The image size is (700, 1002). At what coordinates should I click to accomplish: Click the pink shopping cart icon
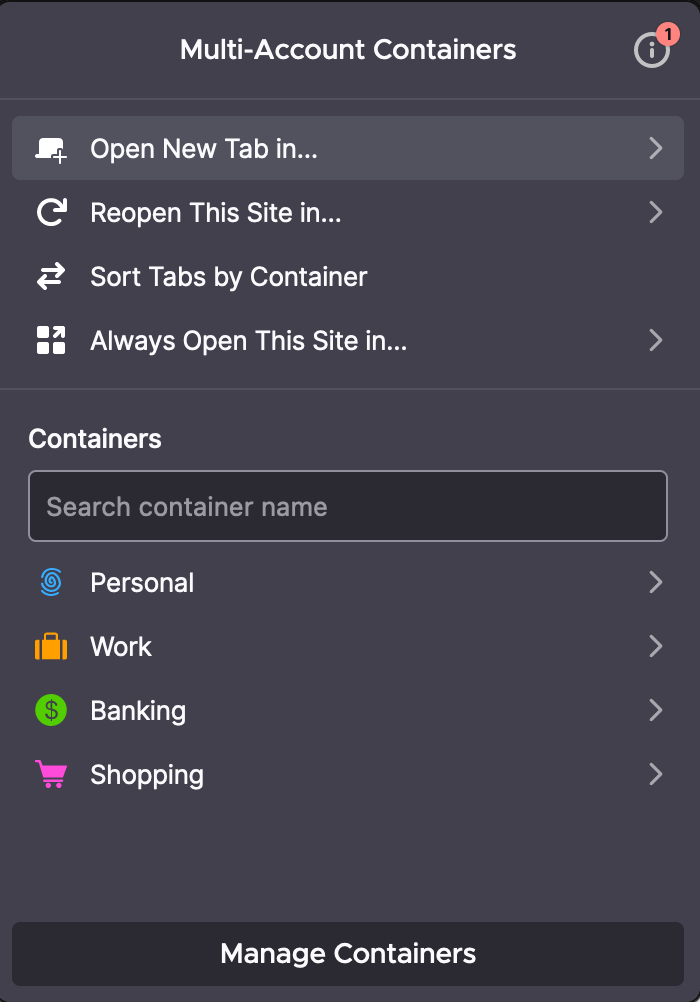pos(51,774)
